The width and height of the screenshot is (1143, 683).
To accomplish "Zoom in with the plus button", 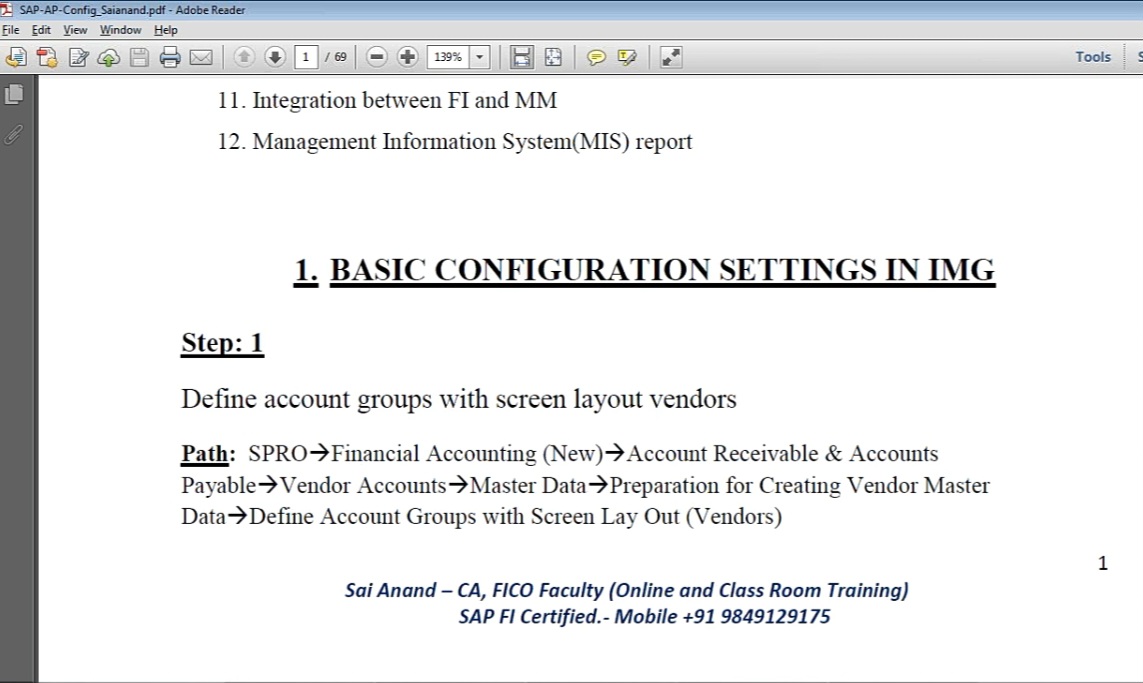I will point(407,57).
